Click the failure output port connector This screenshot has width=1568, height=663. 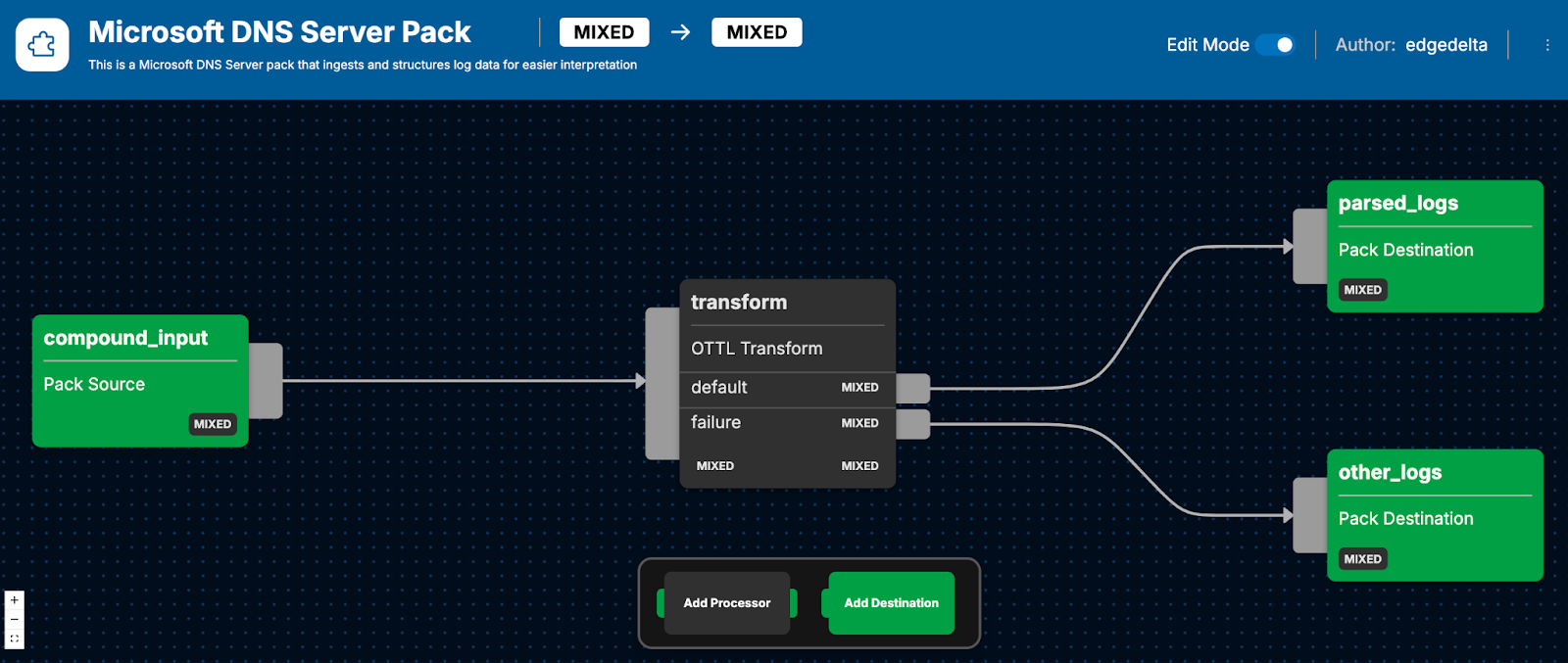912,424
